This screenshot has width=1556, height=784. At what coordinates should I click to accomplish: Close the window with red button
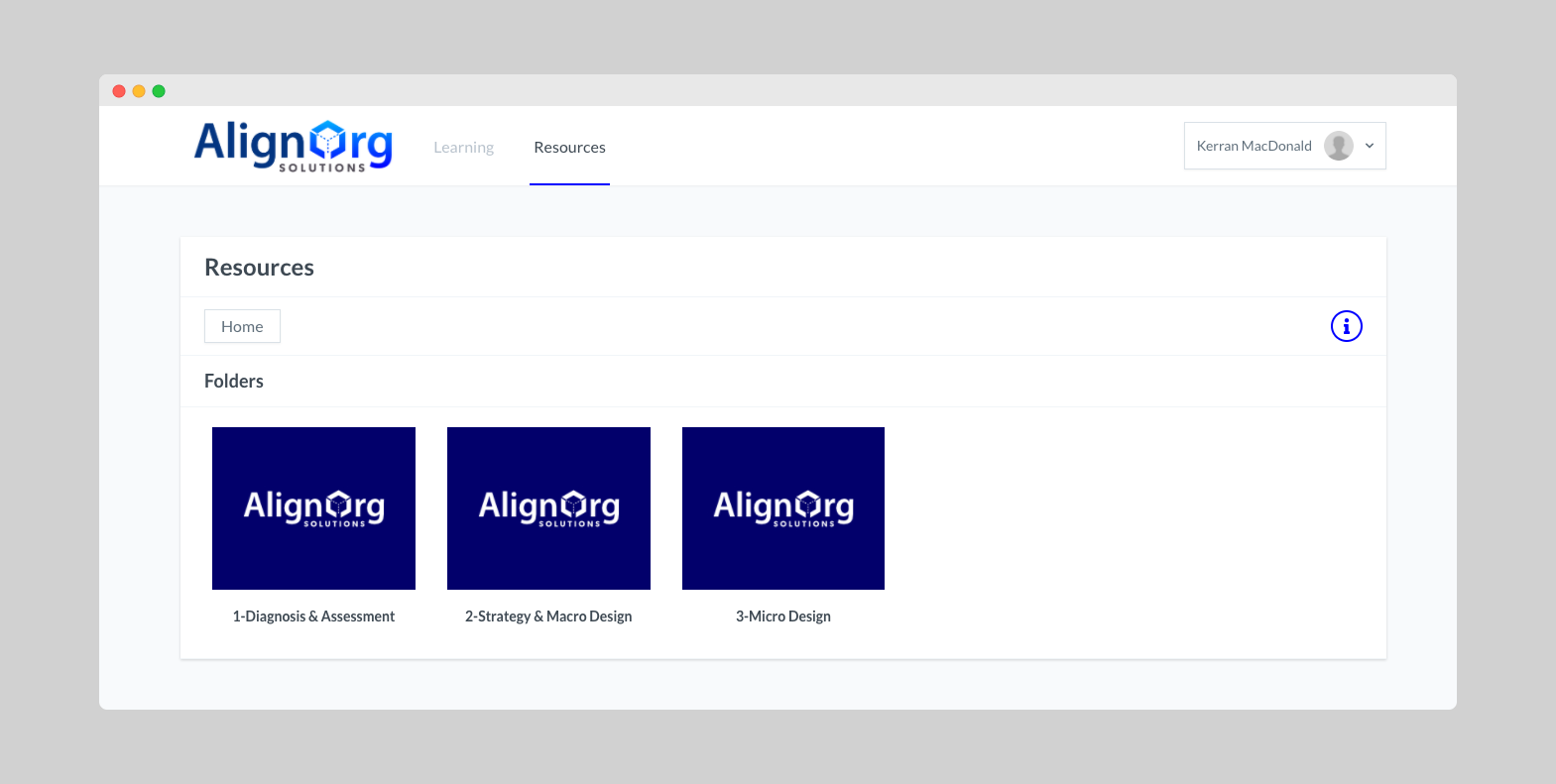click(x=119, y=91)
